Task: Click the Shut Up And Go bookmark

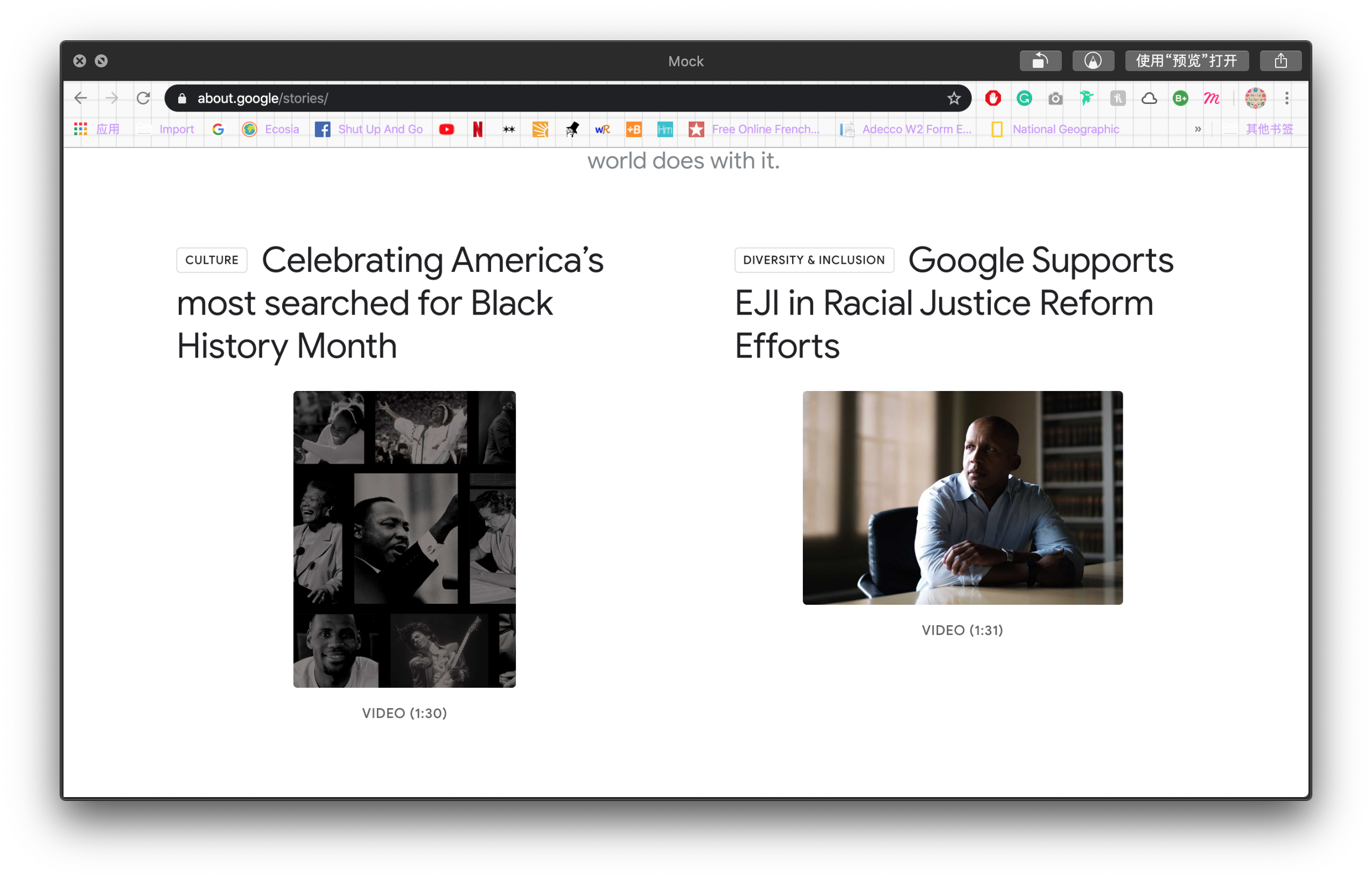Action: pos(380,130)
